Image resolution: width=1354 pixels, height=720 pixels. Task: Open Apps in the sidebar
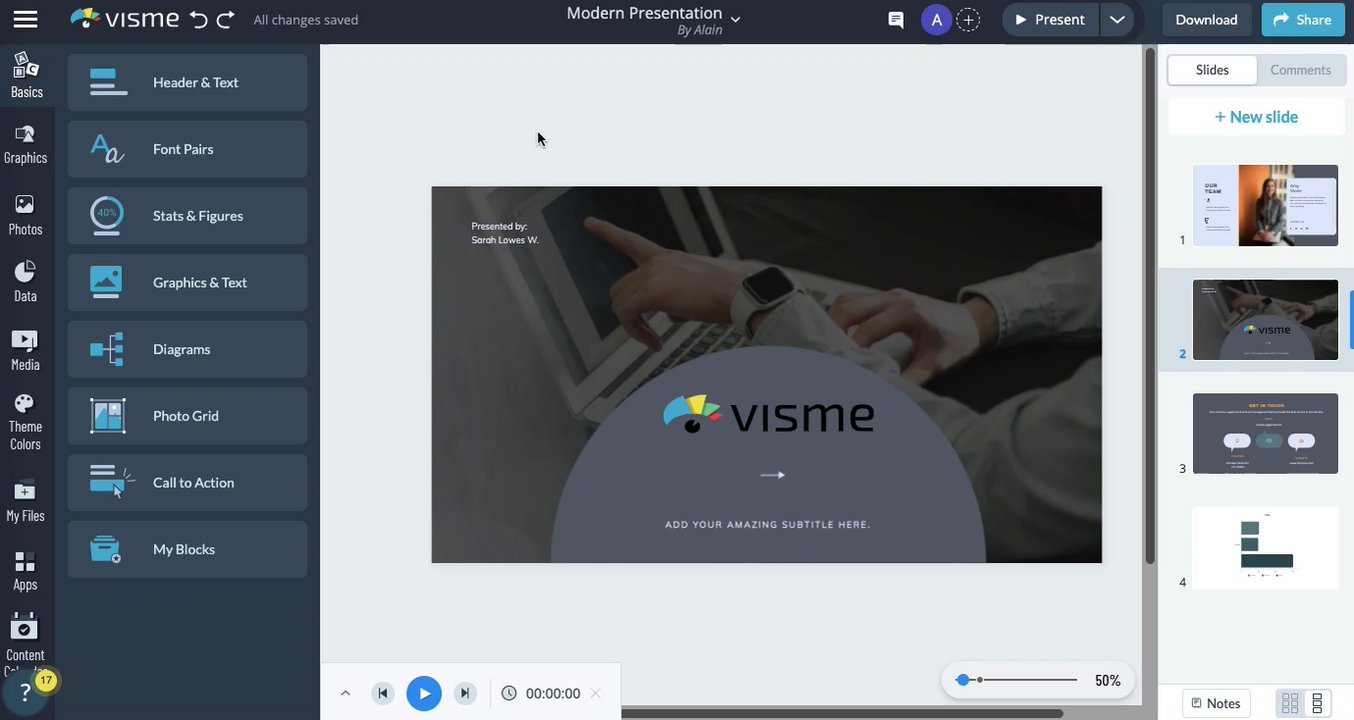(x=26, y=570)
